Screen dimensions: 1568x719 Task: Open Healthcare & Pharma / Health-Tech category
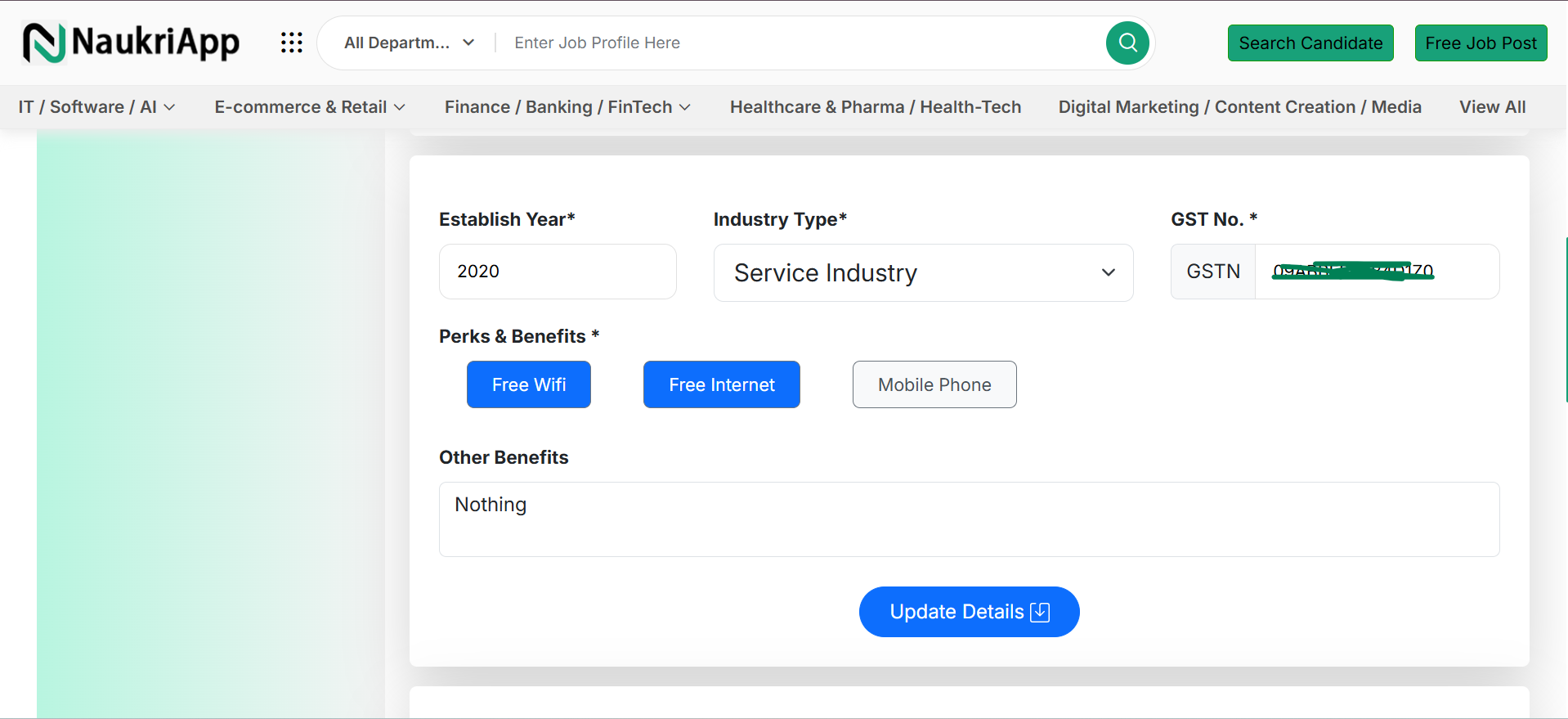875,107
